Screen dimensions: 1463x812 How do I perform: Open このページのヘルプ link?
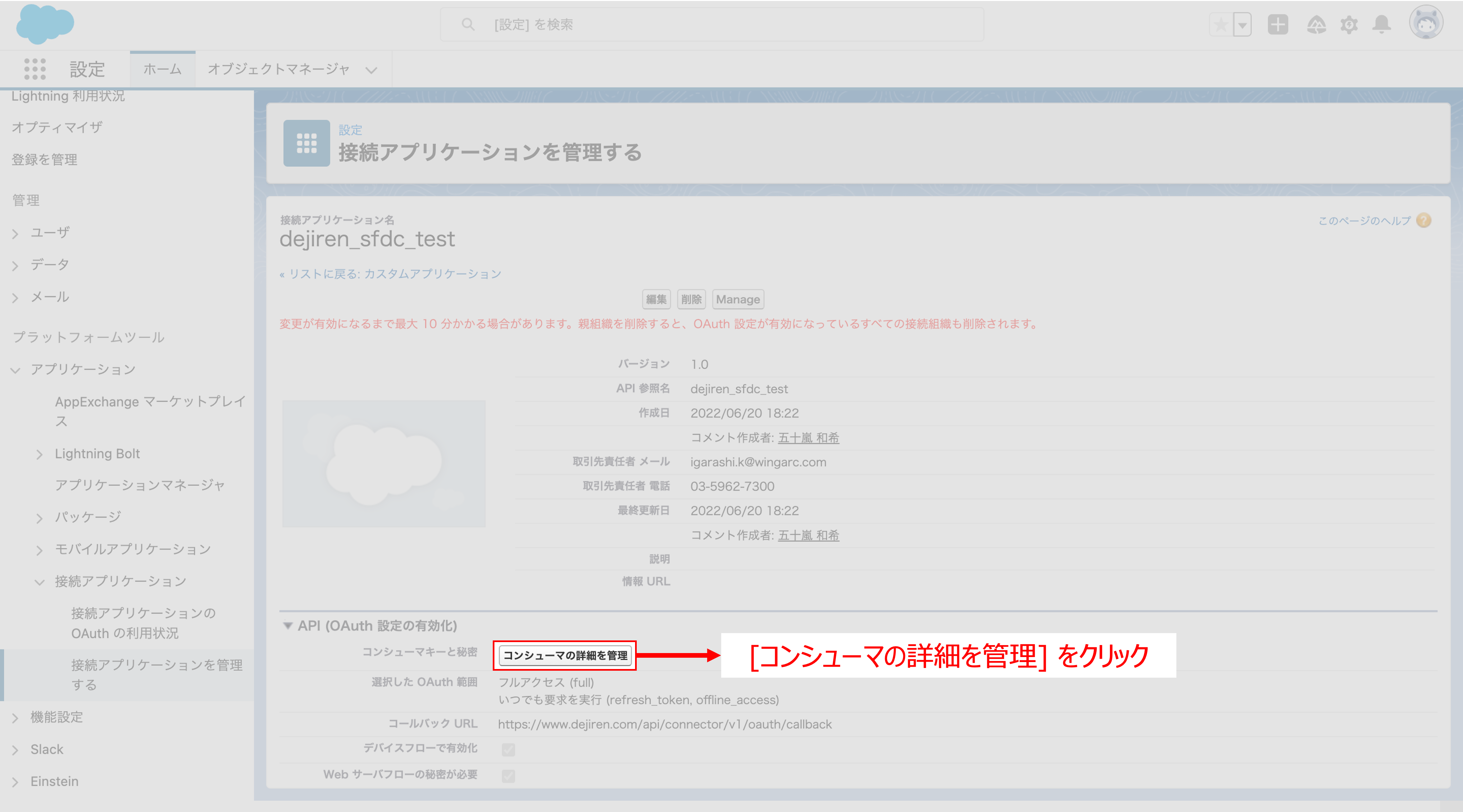(x=1364, y=220)
